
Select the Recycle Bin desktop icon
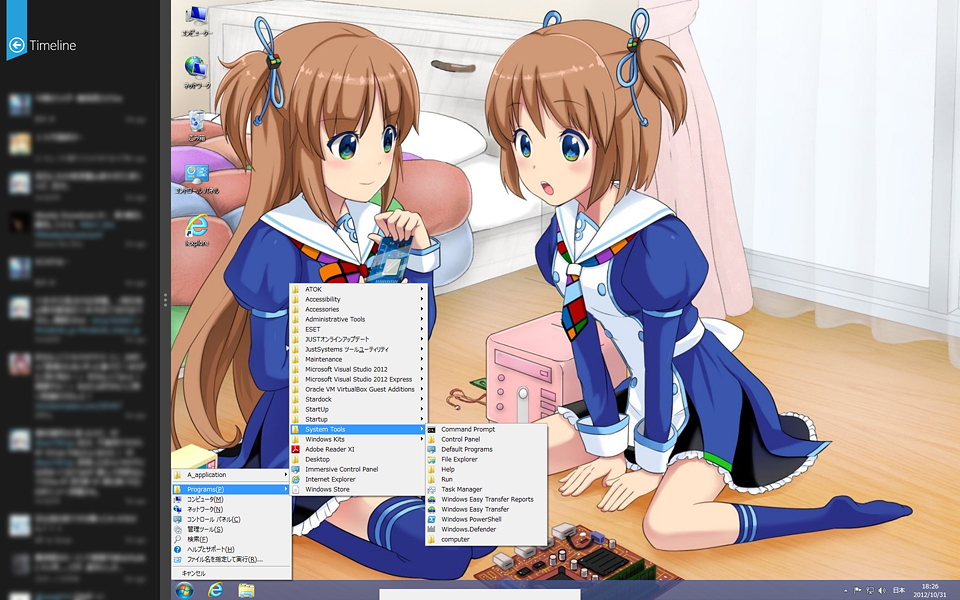(x=197, y=126)
